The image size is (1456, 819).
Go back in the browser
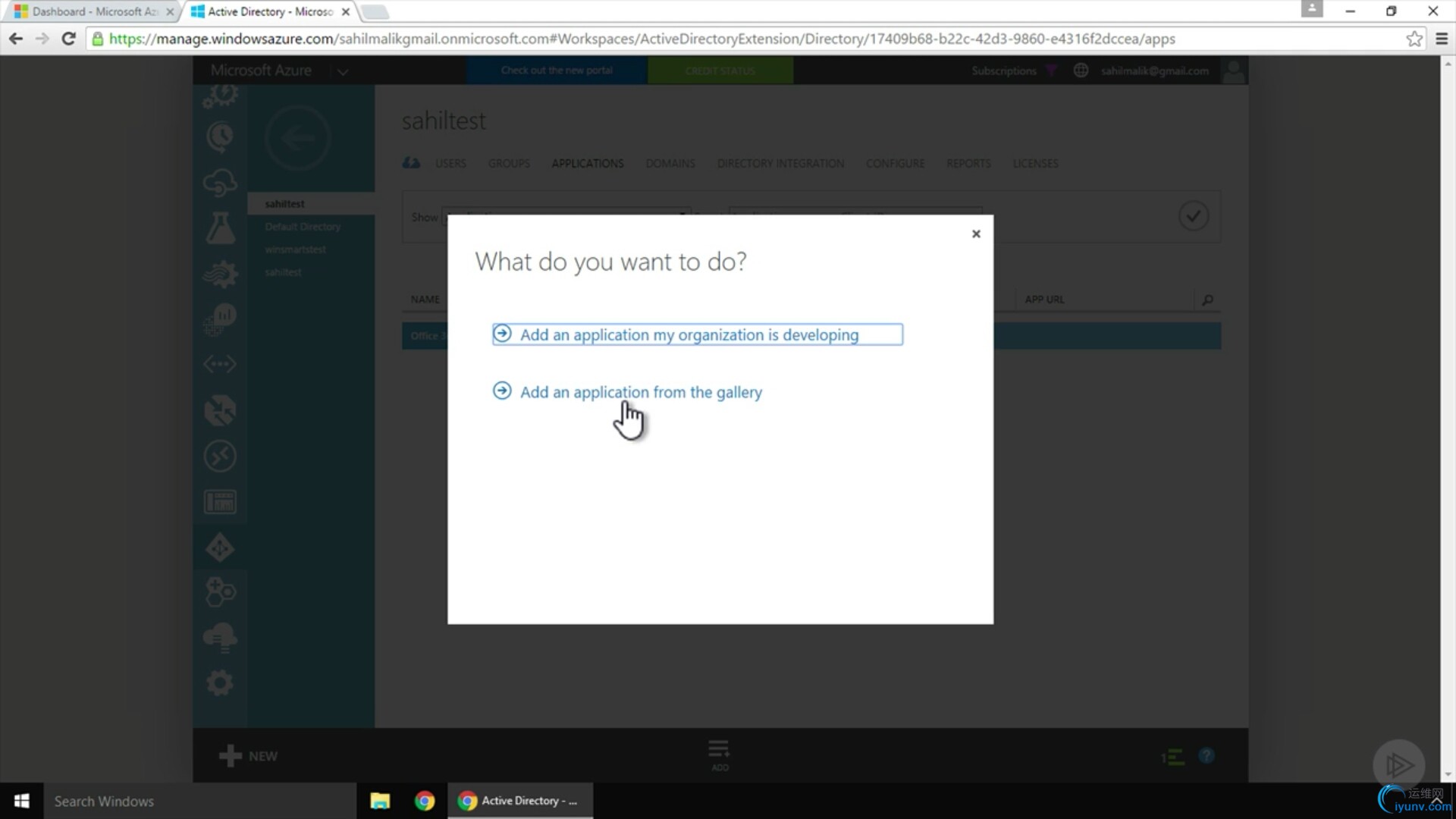pyautogui.click(x=15, y=39)
